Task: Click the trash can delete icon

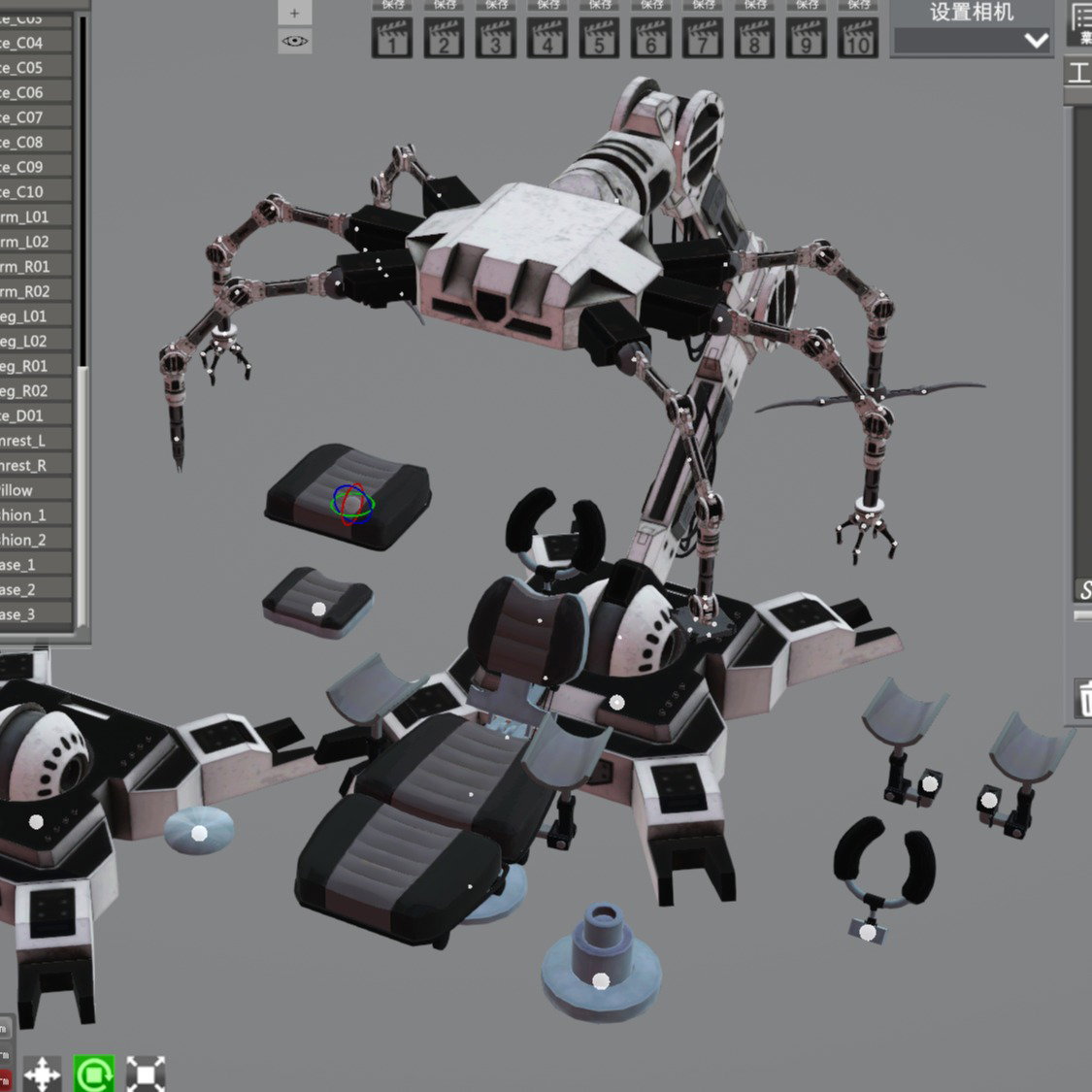Action: (x=1083, y=700)
